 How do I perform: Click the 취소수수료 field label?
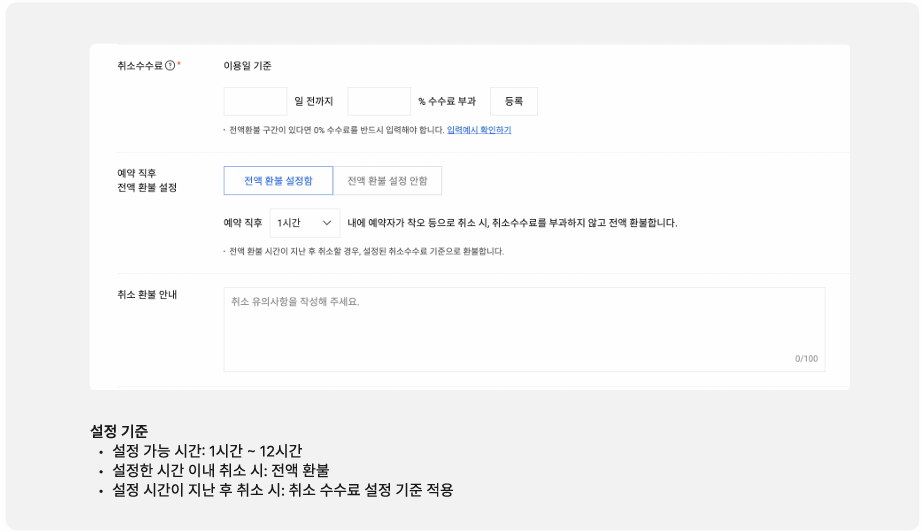pyautogui.click(x=139, y=66)
